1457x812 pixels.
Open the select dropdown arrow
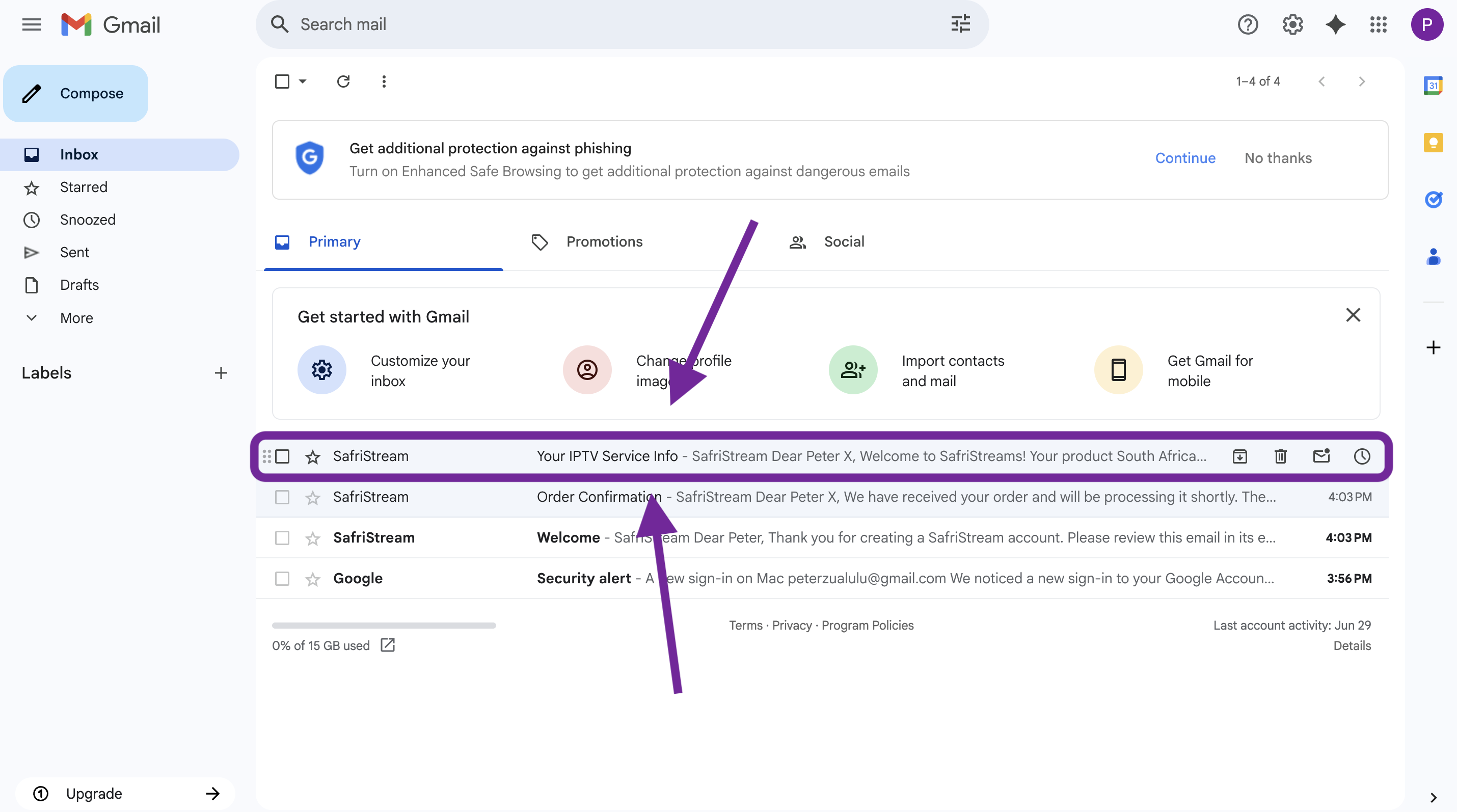click(x=303, y=82)
